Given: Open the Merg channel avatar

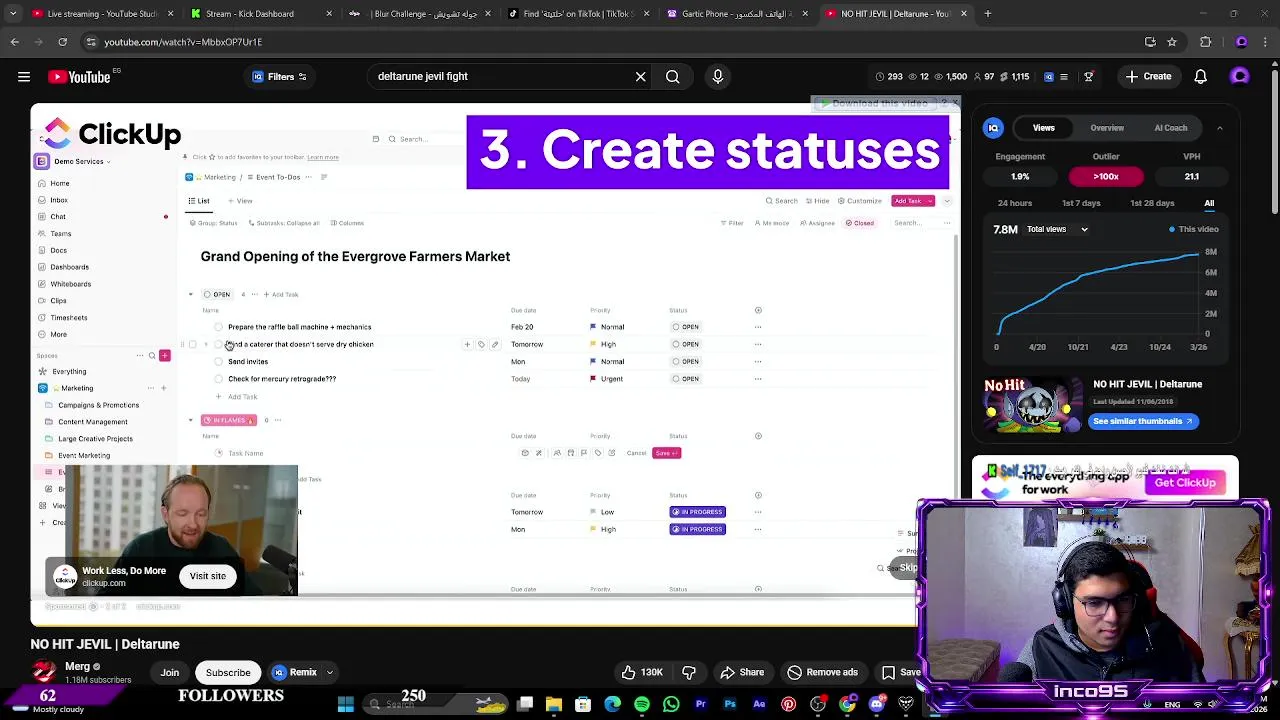Looking at the screenshot, I should [44, 672].
